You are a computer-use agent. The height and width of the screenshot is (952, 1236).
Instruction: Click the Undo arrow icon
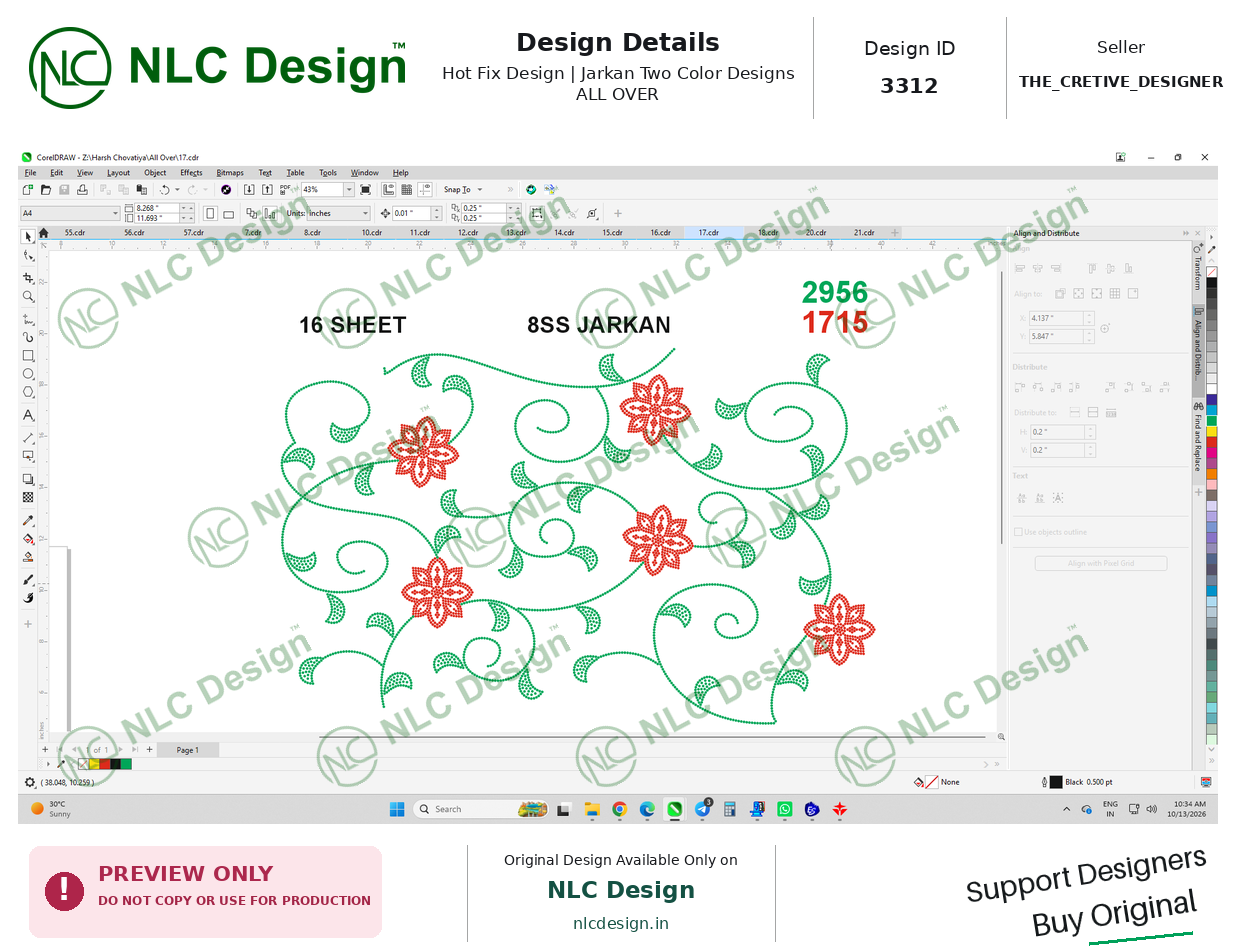pos(164,189)
